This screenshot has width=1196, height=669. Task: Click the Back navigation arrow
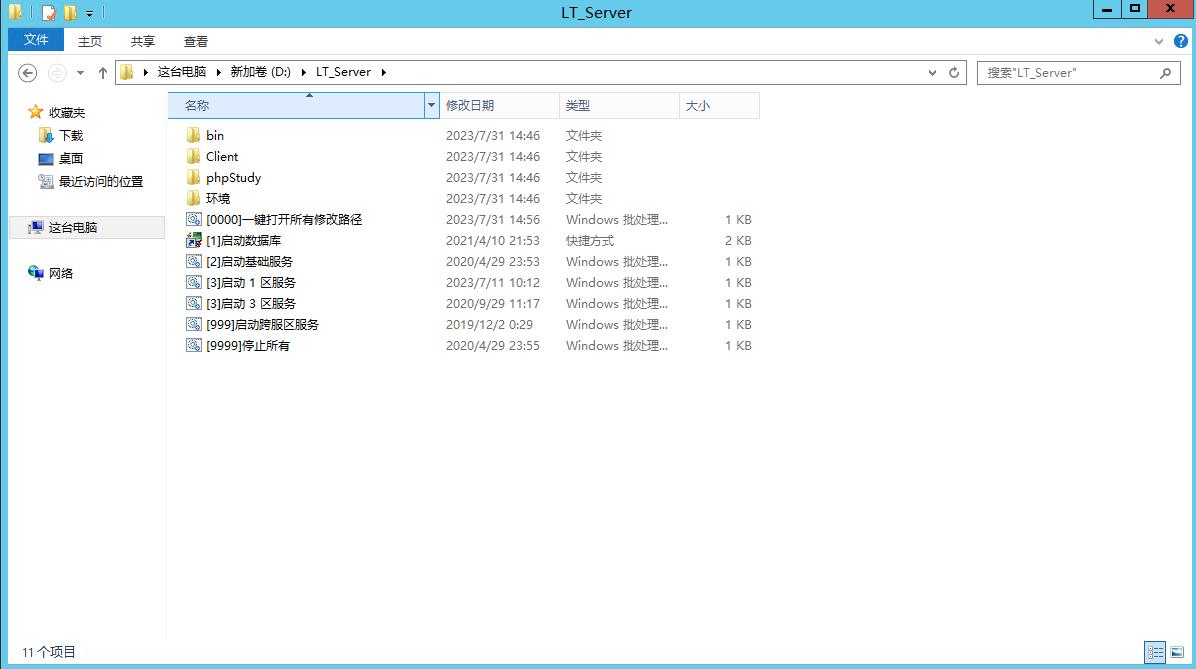(28, 73)
